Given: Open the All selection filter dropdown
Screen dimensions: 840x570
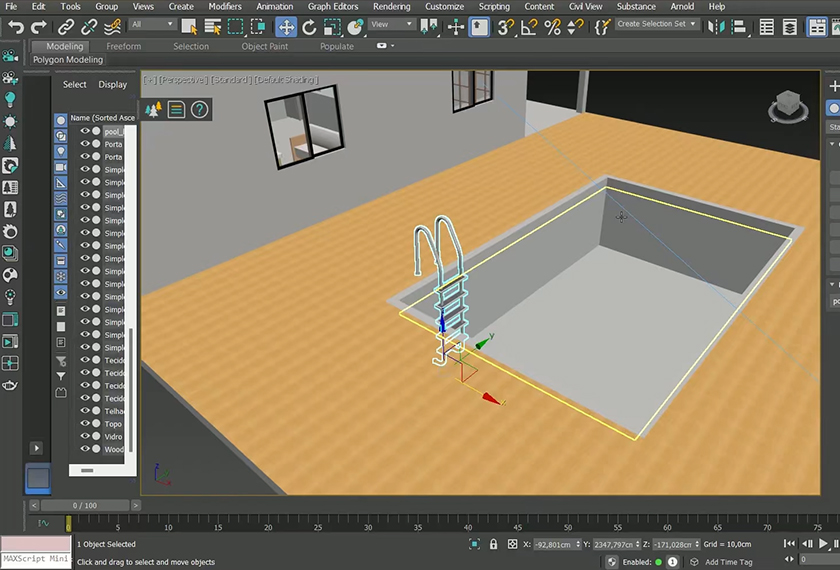Looking at the screenshot, I should pos(152,25).
